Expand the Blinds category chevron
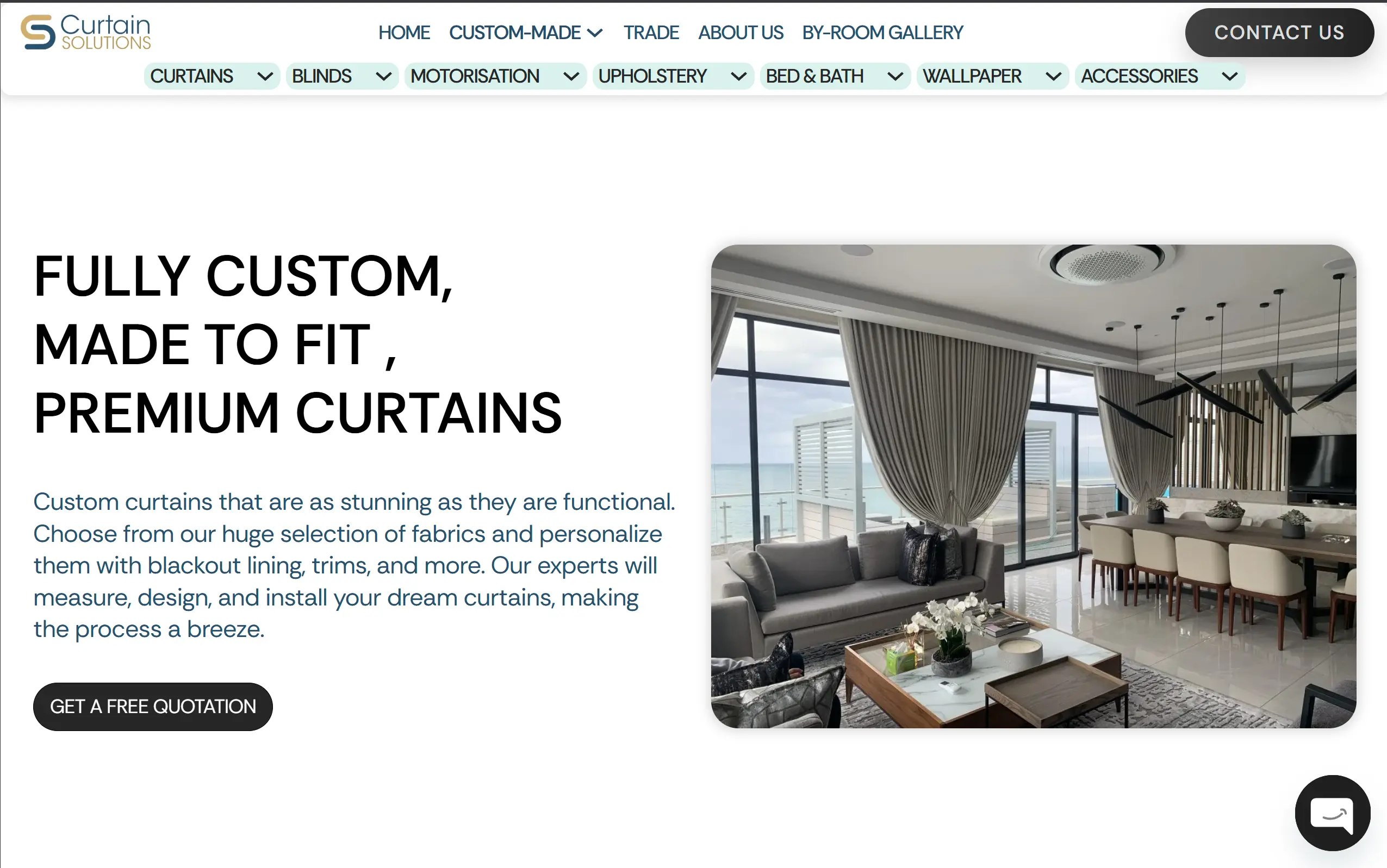Viewport: 1387px width, 868px height. (x=383, y=76)
